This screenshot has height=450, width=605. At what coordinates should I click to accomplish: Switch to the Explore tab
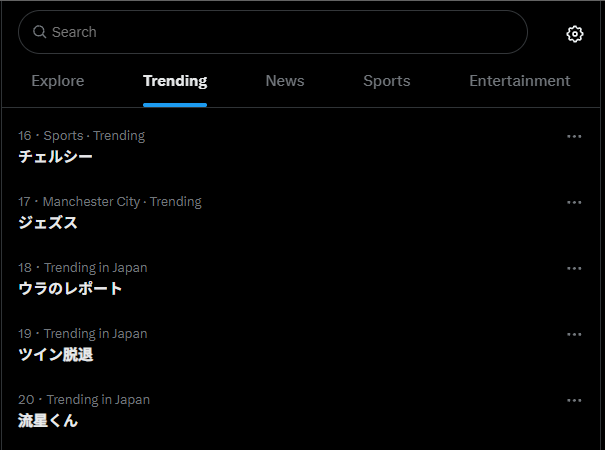[58, 81]
